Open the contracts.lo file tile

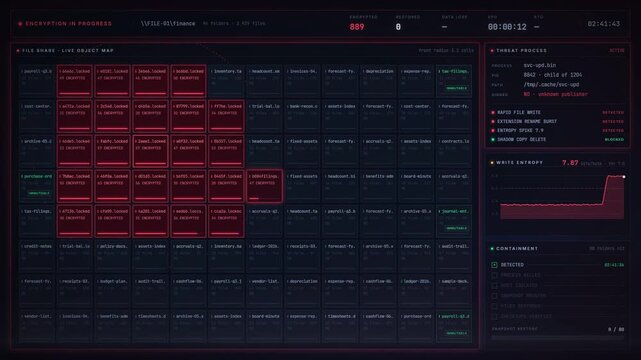click(454, 151)
